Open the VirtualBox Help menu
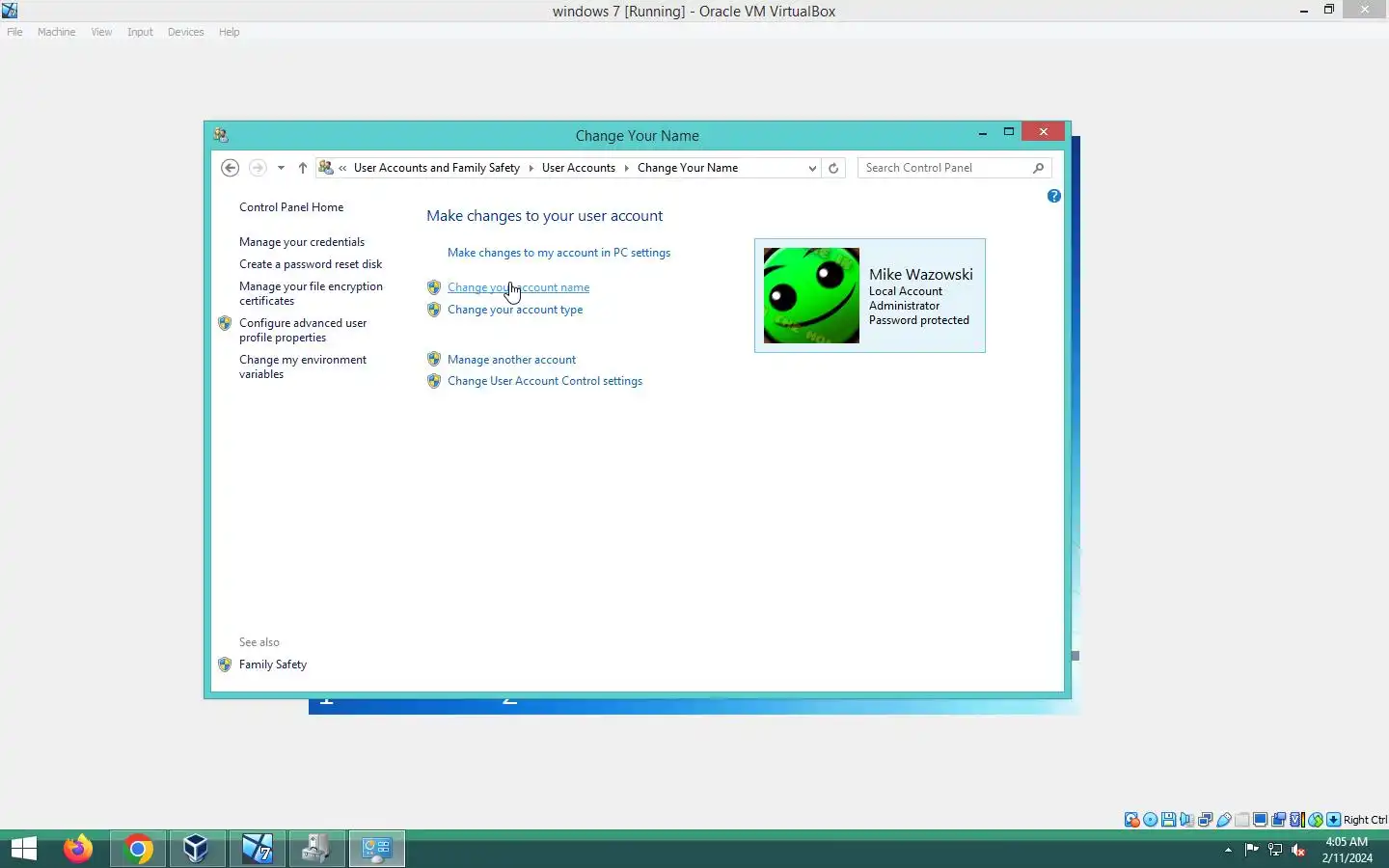The width and height of the screenshot is (1389, 868). [x=229, y=32]
